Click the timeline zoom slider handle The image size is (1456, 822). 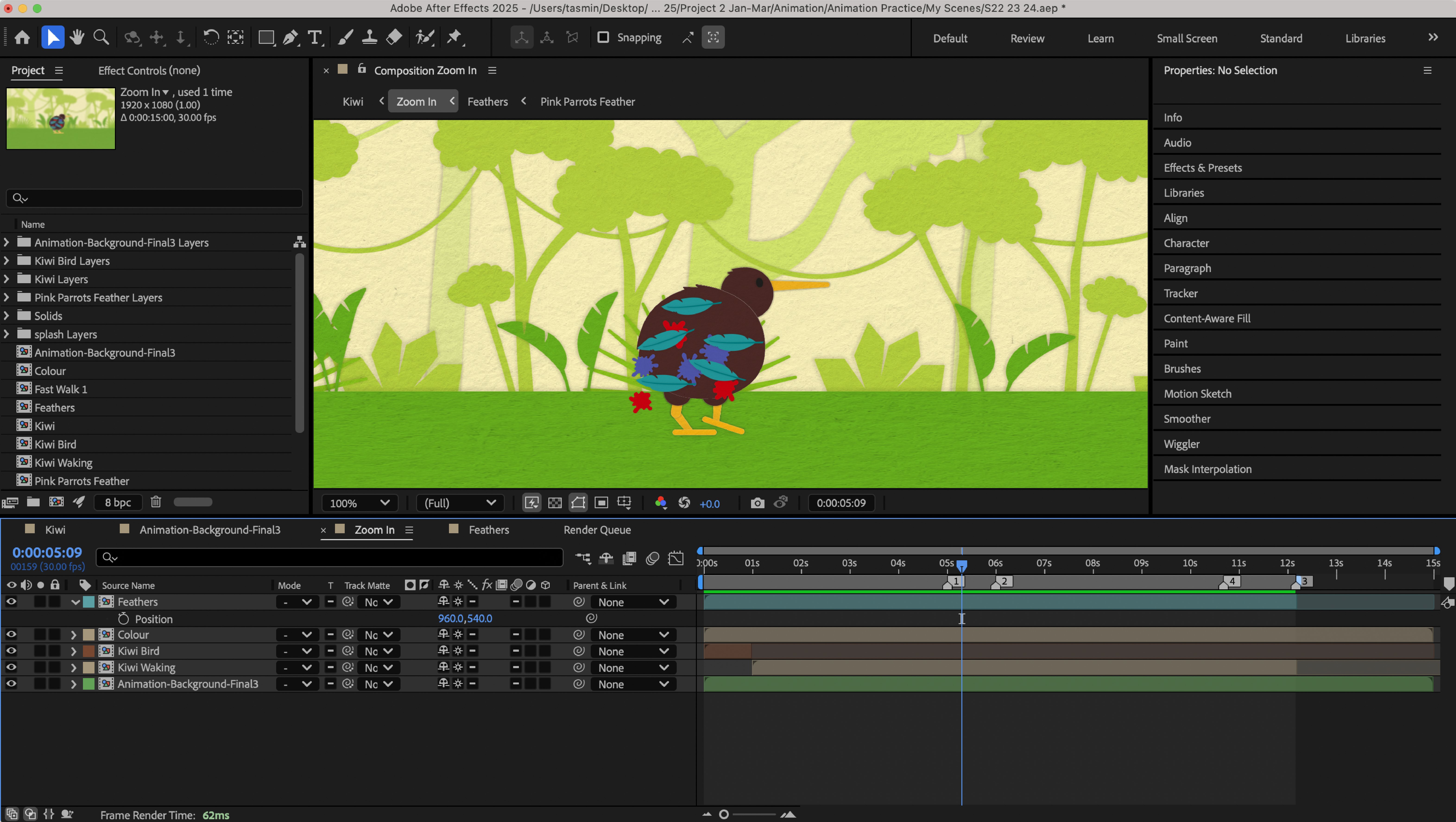point(723,814)
